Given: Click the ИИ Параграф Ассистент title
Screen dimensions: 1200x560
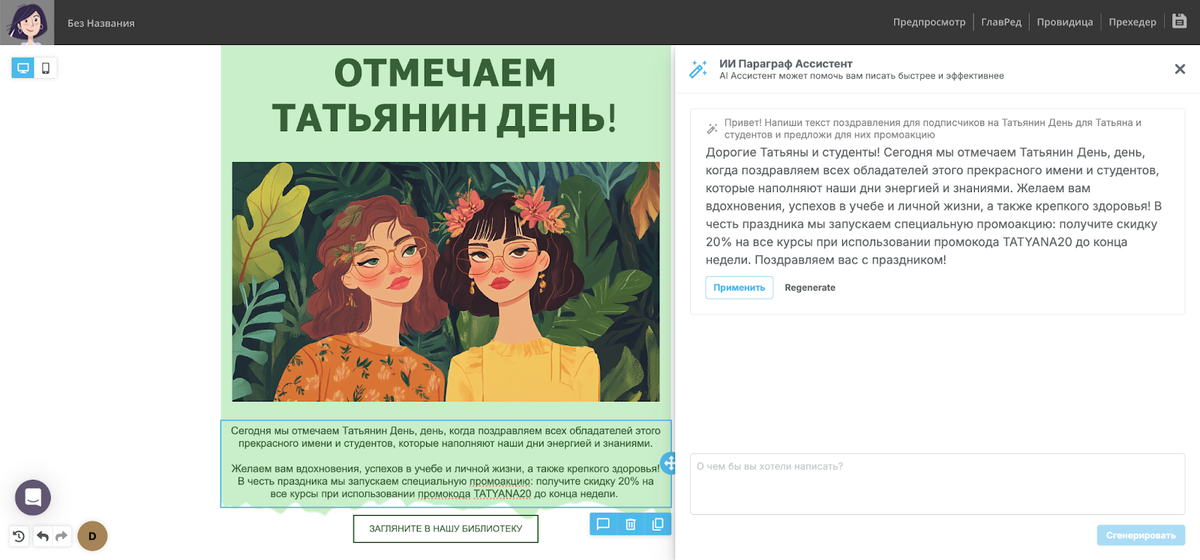Looking at the screenshot, I should tap(785, 63).
